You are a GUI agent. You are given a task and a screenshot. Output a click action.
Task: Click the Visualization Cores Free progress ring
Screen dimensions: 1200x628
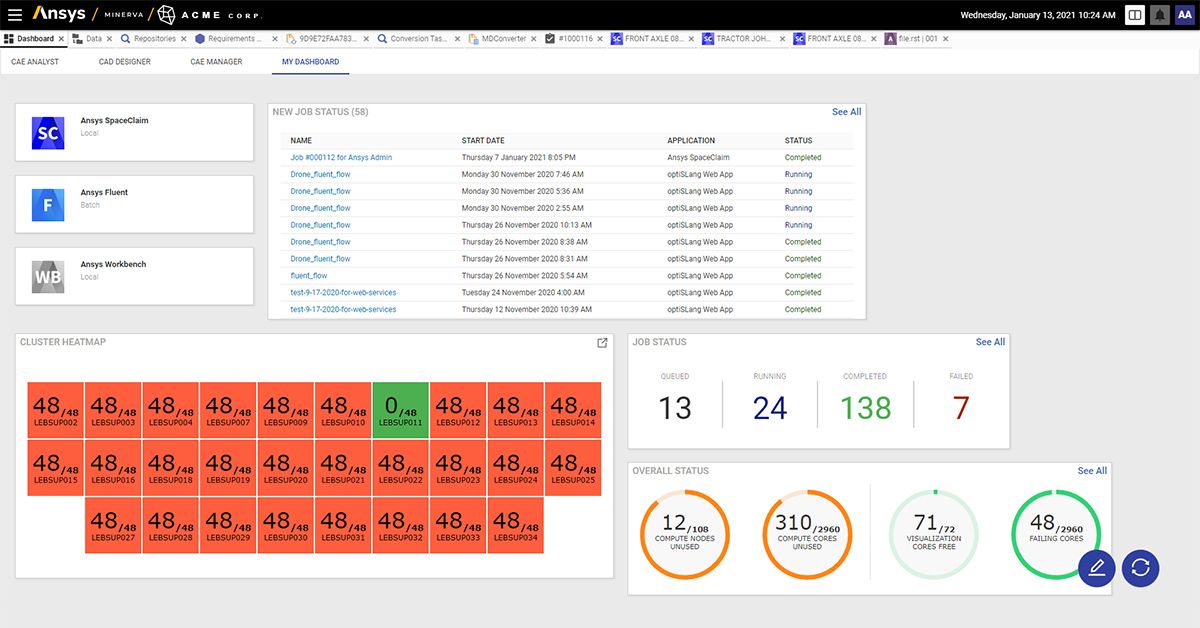pos(934,533)
